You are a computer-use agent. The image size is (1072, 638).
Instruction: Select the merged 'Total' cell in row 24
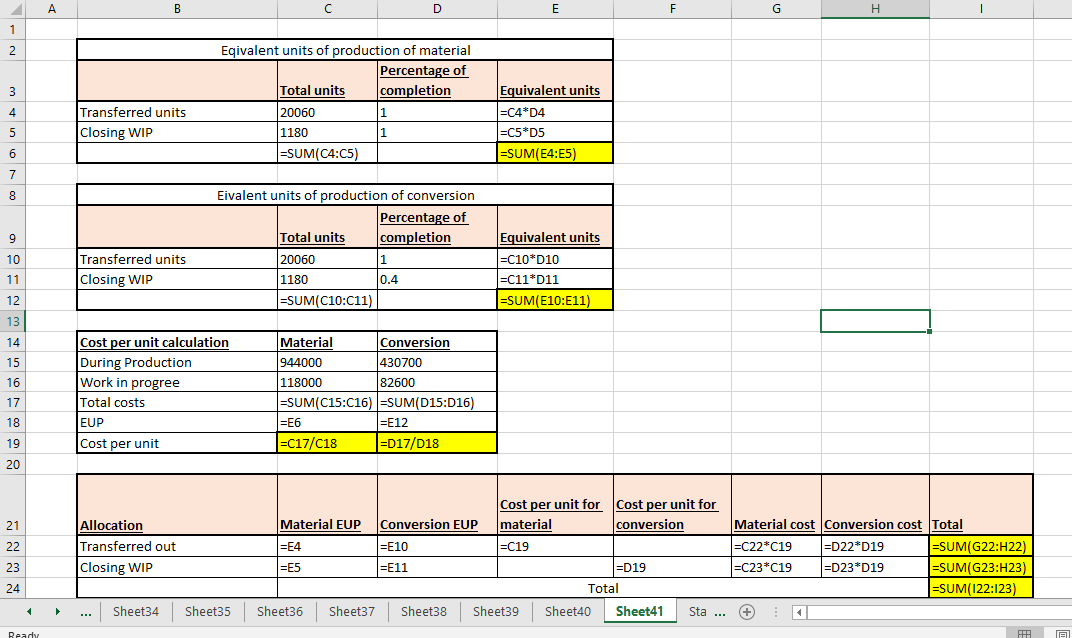[x=603, y=588]
